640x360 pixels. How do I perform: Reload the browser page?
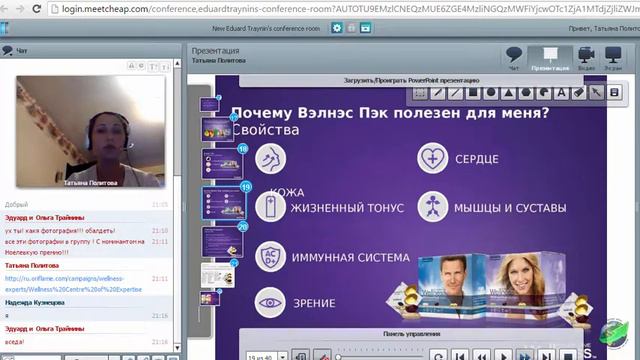[x=36, y=9]
